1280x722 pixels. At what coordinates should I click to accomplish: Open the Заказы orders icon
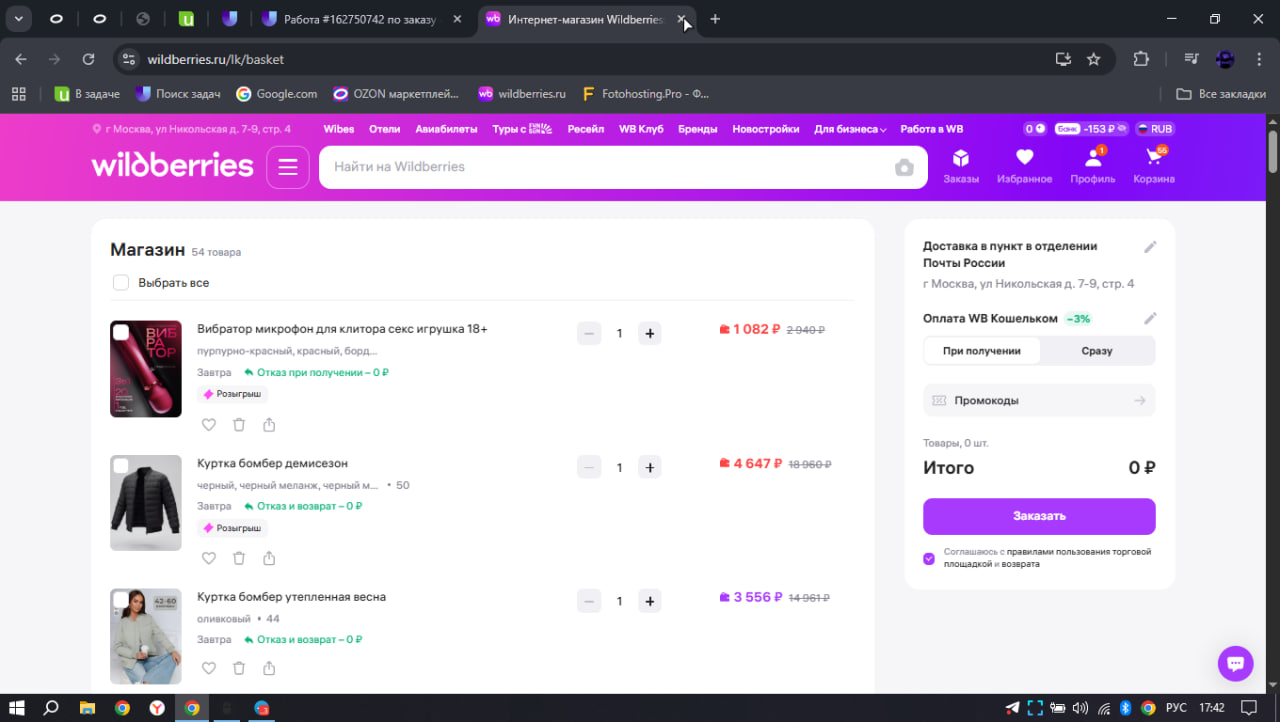point(960,166)
